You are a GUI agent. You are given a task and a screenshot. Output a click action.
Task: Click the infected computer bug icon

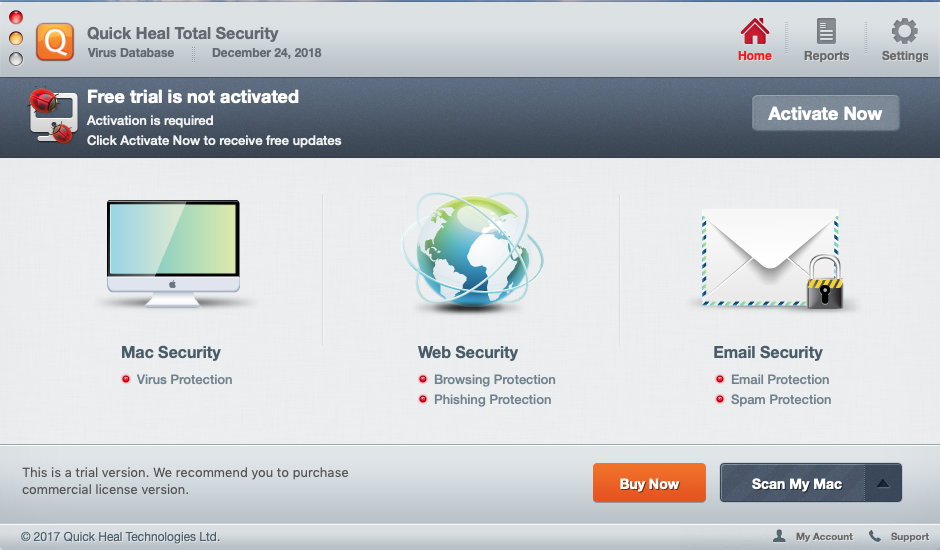53,116
